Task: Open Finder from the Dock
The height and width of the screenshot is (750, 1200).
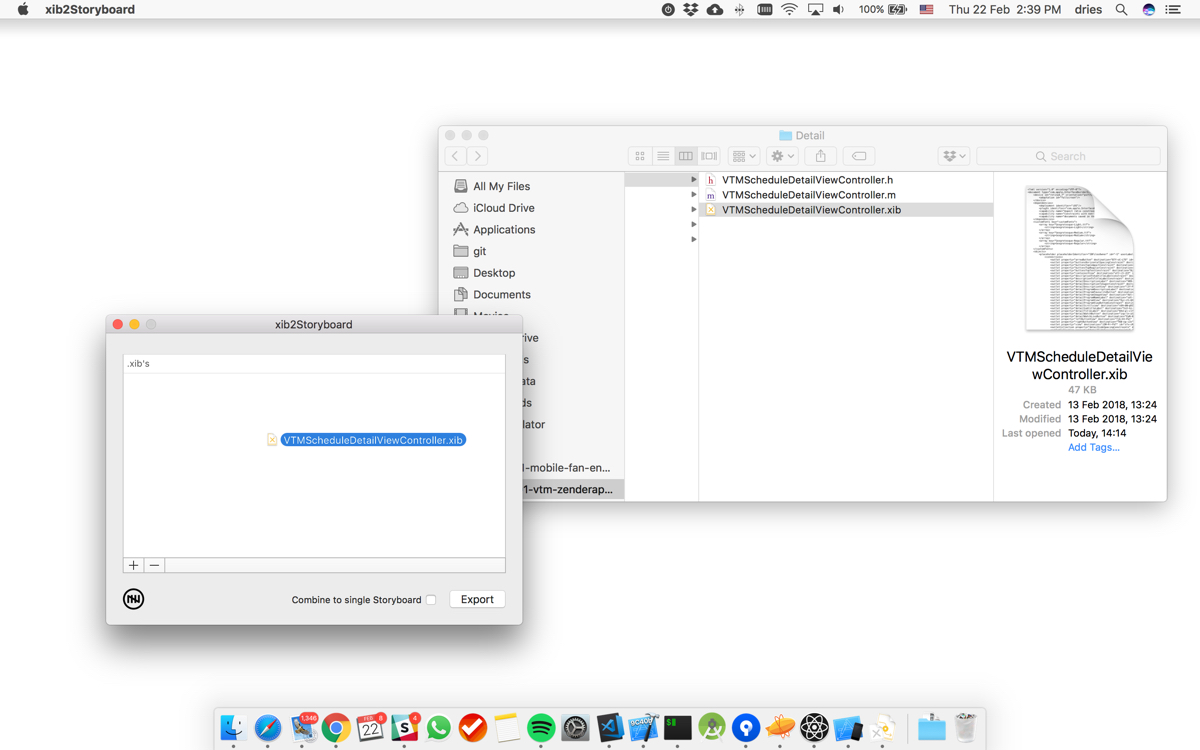Action: (x=233, y=727)
